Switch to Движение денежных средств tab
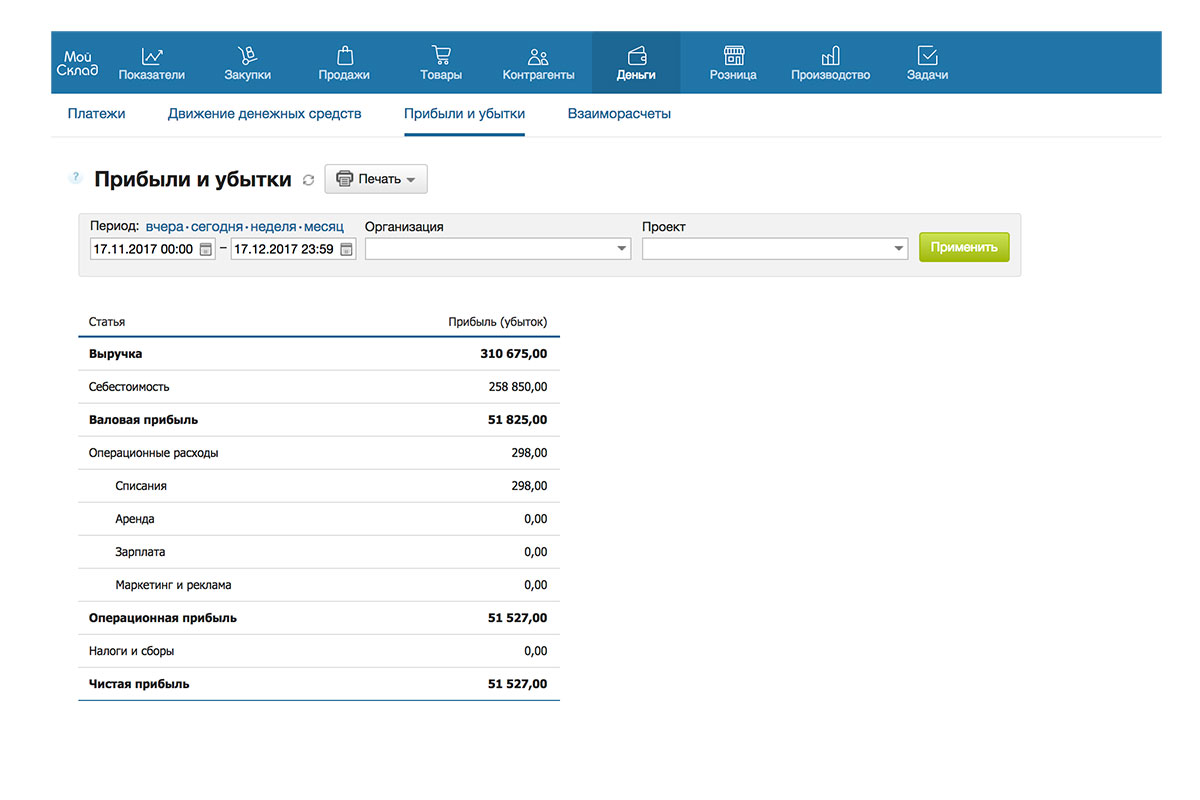1200x800 pixels. (264, 114)
